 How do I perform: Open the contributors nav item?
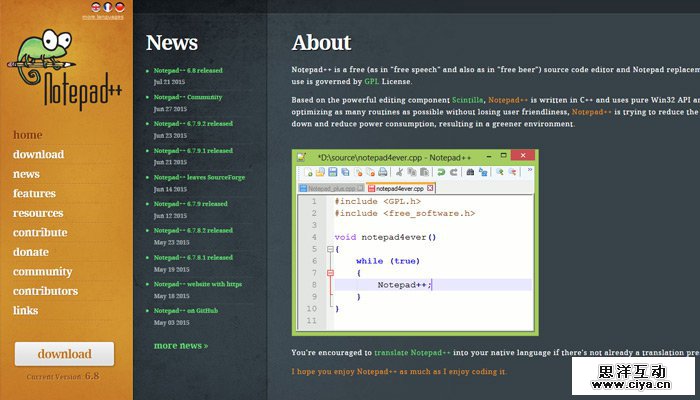46,291
